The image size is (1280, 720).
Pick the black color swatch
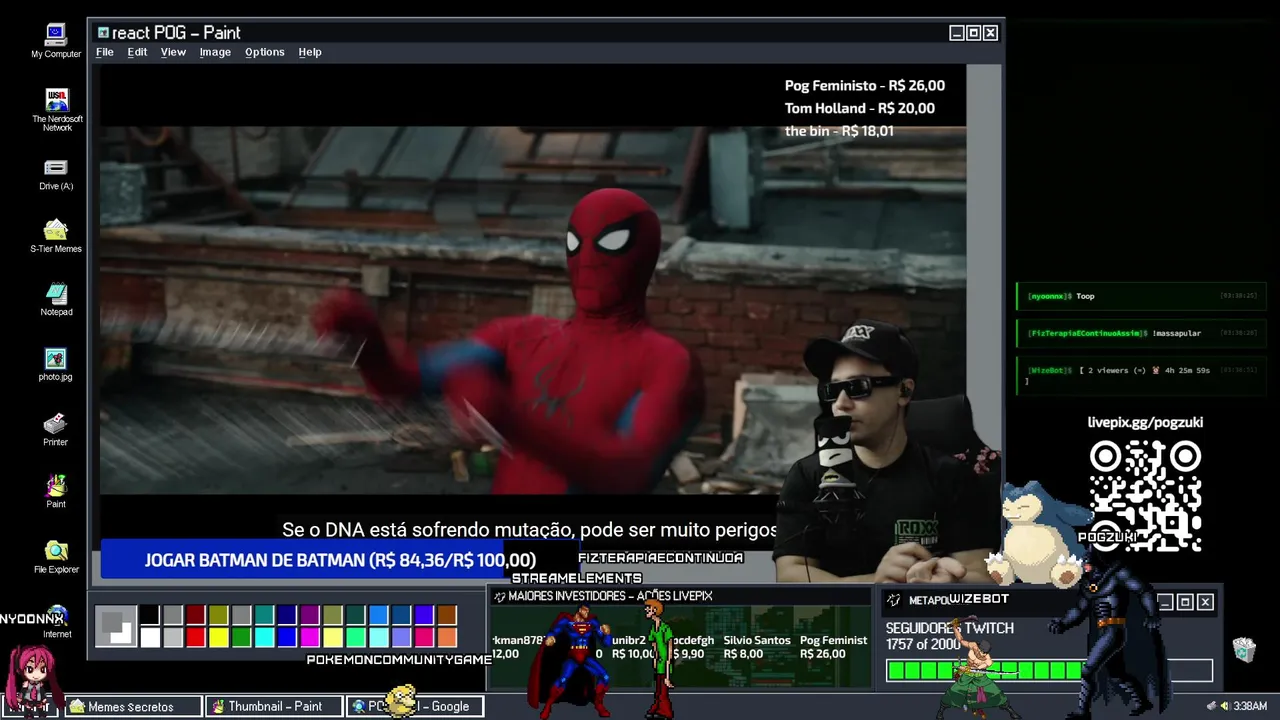click(149, 615)
